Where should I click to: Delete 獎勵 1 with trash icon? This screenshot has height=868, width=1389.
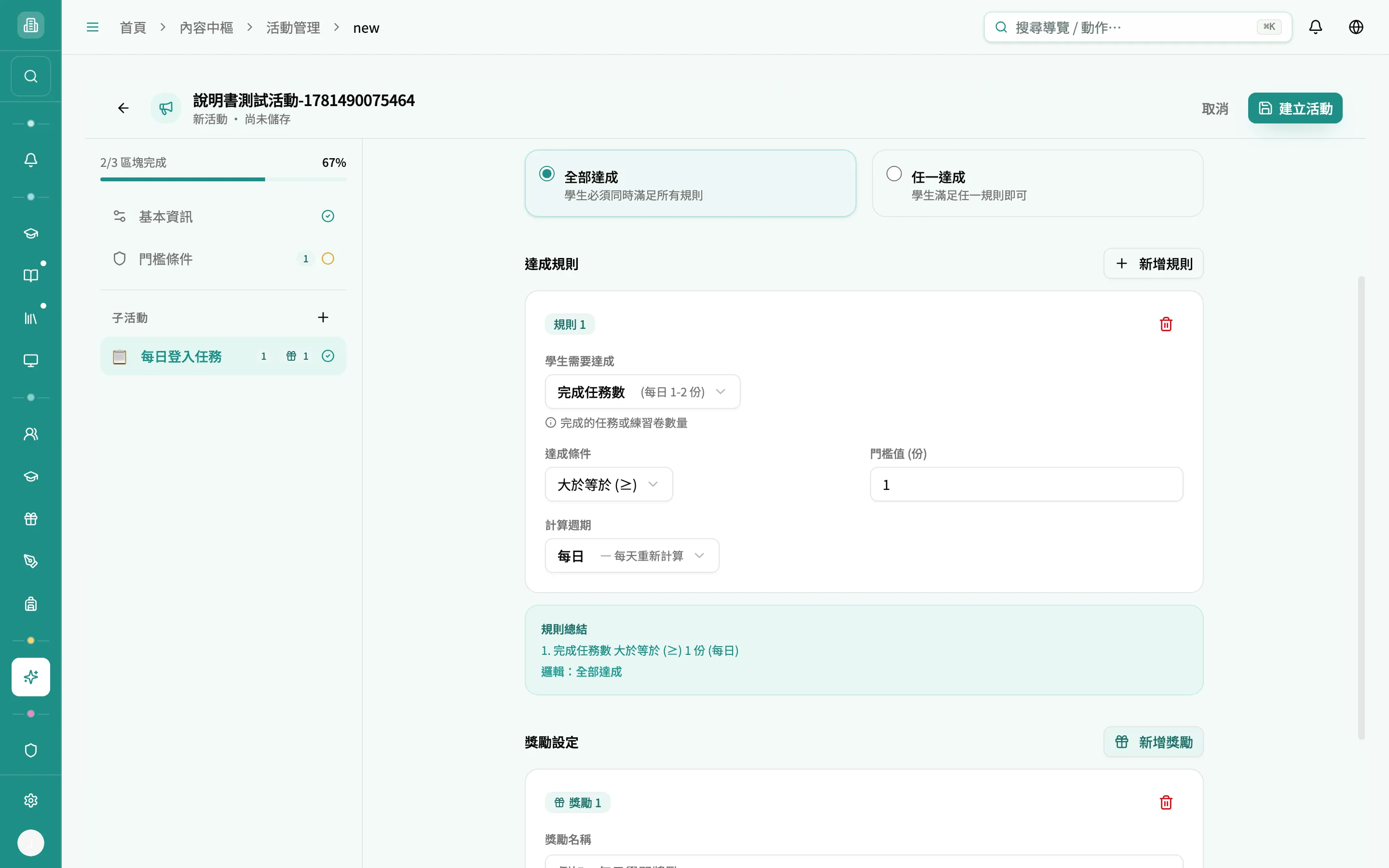pyautogui.click(x=1166, y=802)
